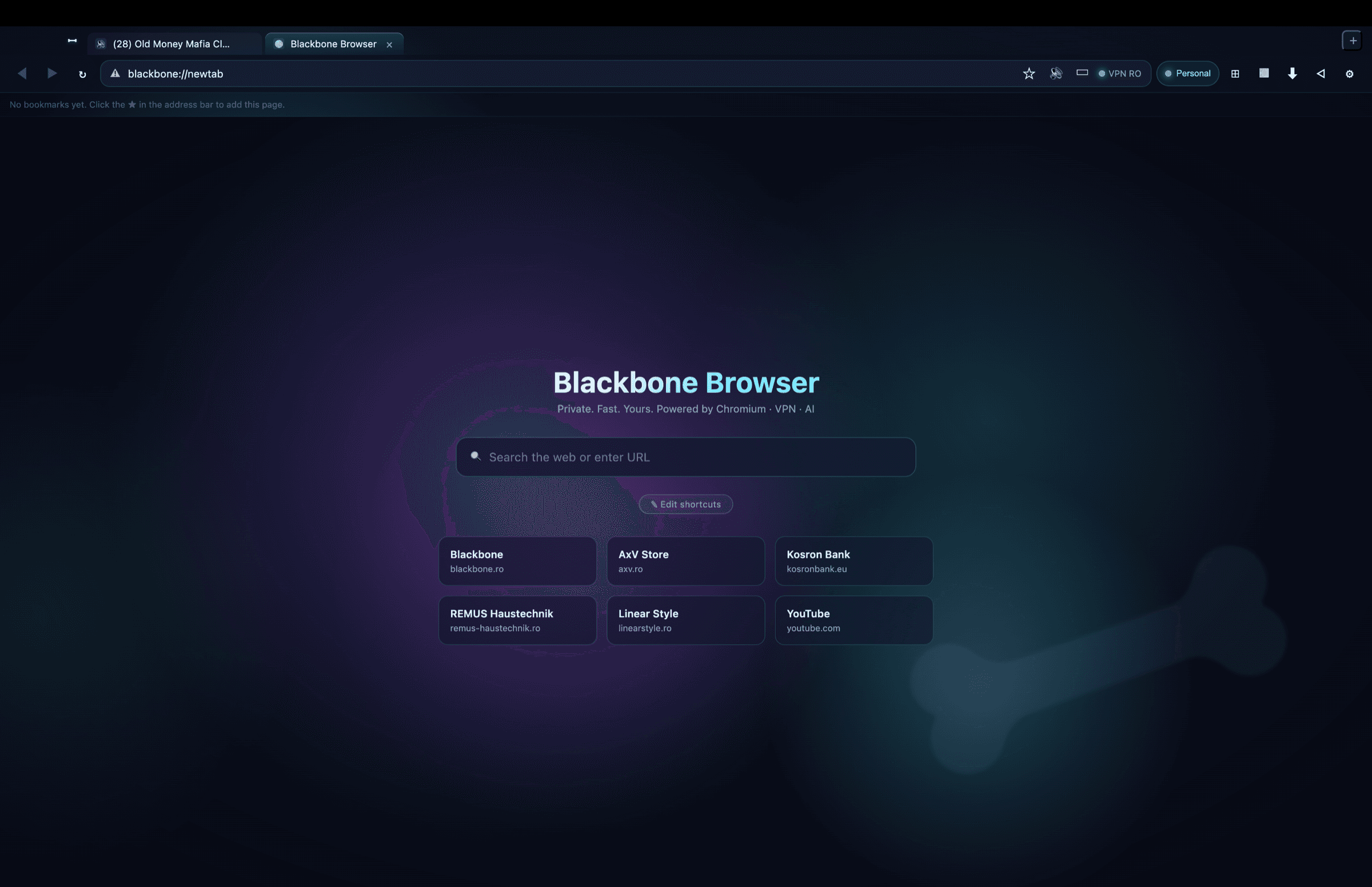
Task: Click the left-pointing triangle toolbar icon
Action: (x=1321, y=73)
